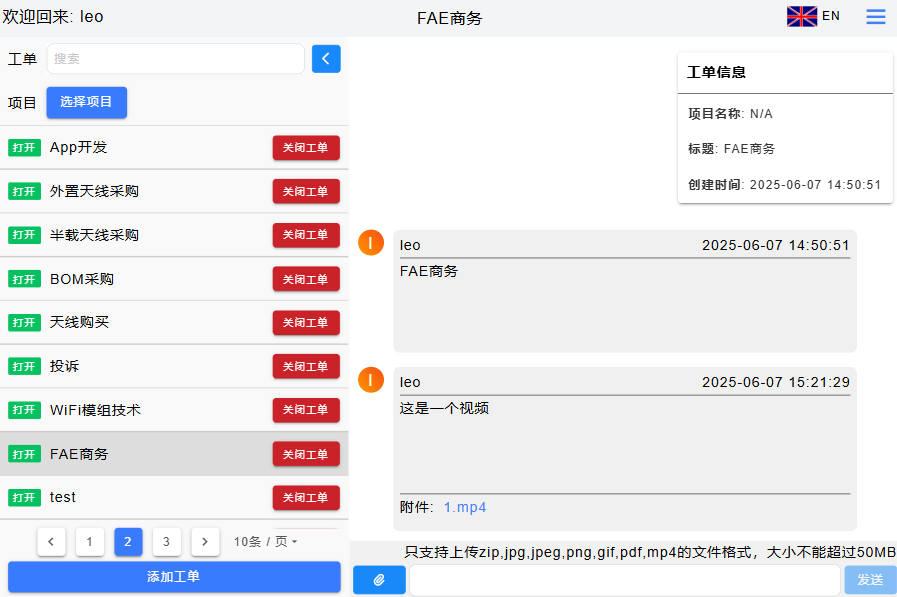Click leo's avatar on the video message

(371, 380)
